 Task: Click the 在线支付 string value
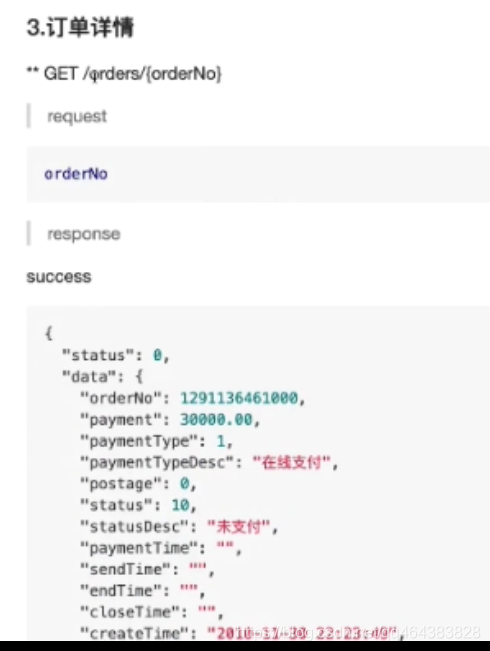(291, 462)
